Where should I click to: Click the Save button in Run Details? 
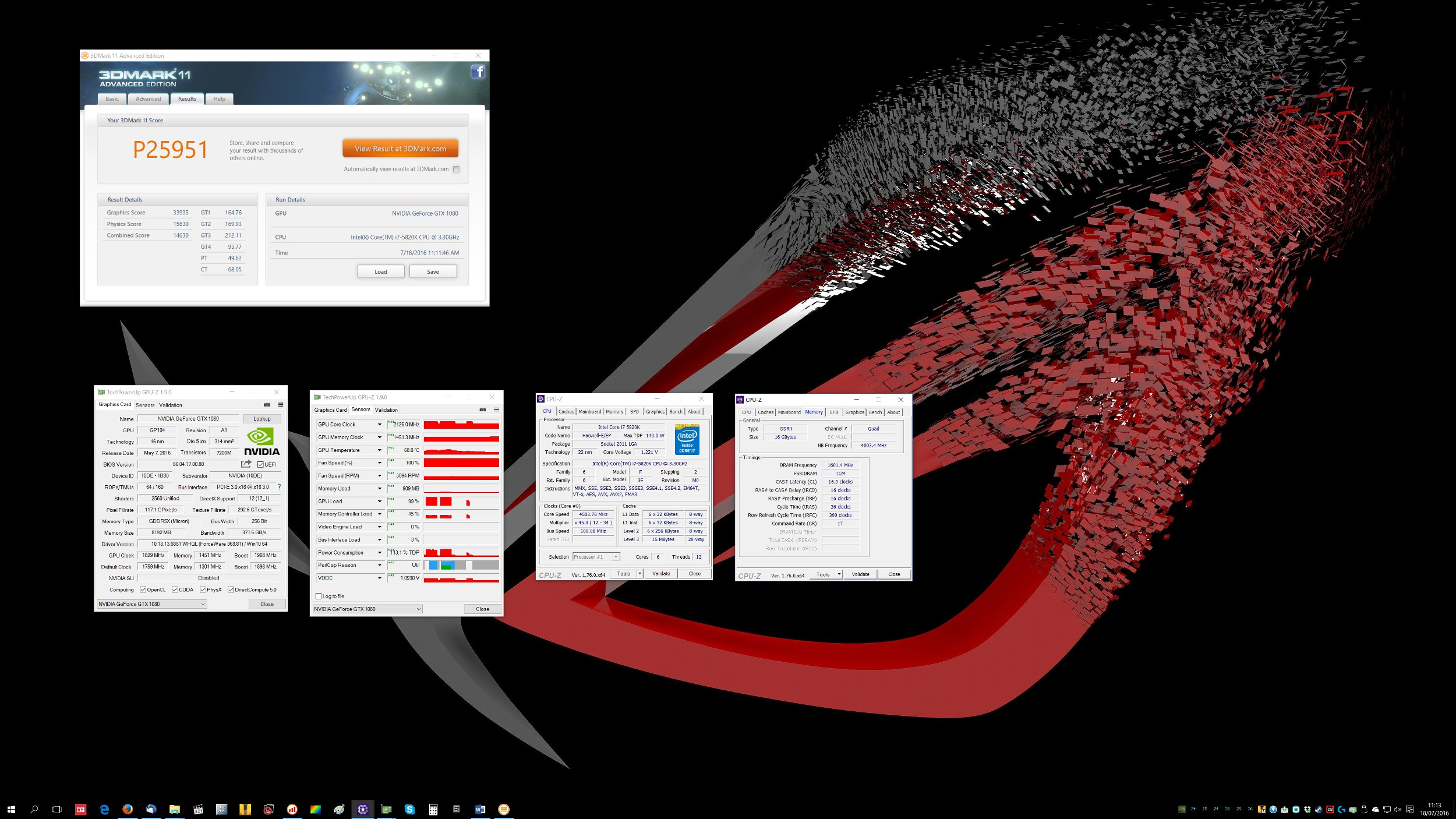pyautogui.click(x=433, y=271)
